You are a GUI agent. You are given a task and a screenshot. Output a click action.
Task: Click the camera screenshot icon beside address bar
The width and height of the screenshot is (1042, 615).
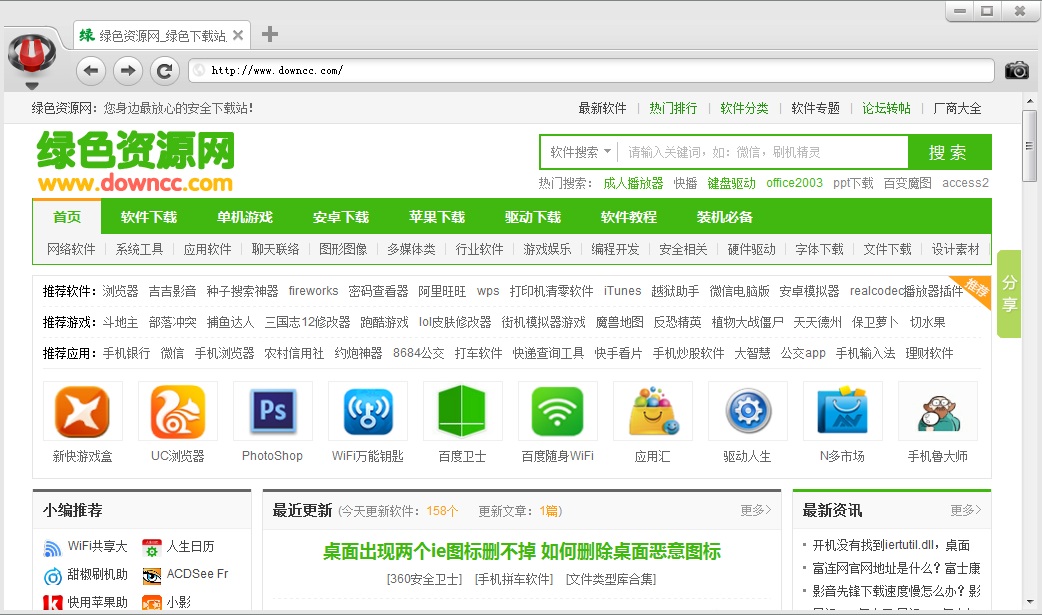(x=1017, y=70)
